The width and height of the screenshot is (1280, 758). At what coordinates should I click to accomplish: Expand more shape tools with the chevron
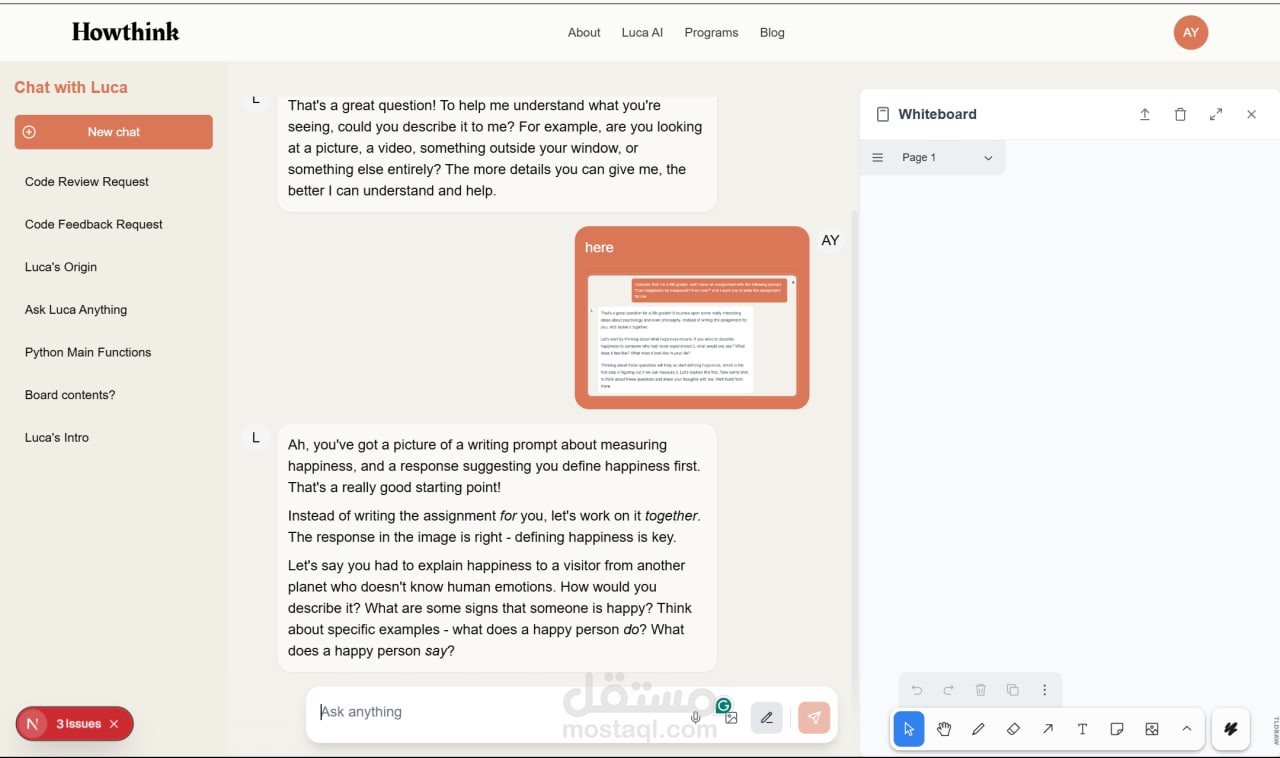tap(1186, 729)
